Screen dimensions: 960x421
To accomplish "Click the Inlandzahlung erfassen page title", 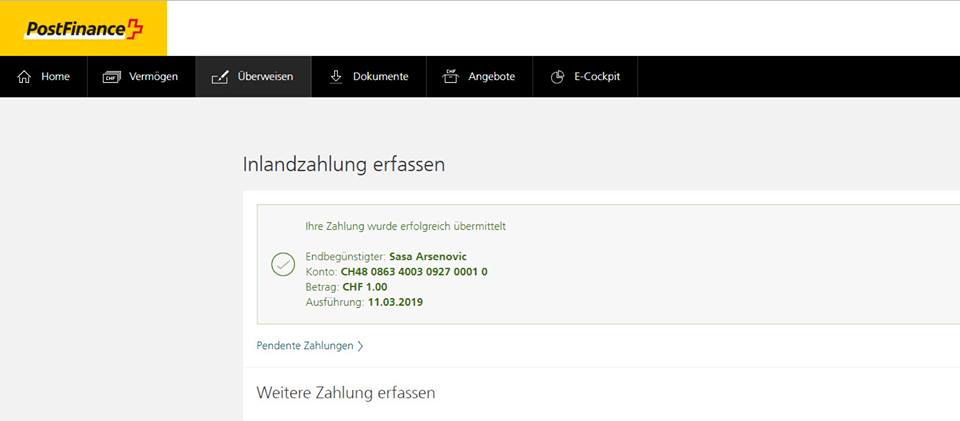I will click(343, 165).
